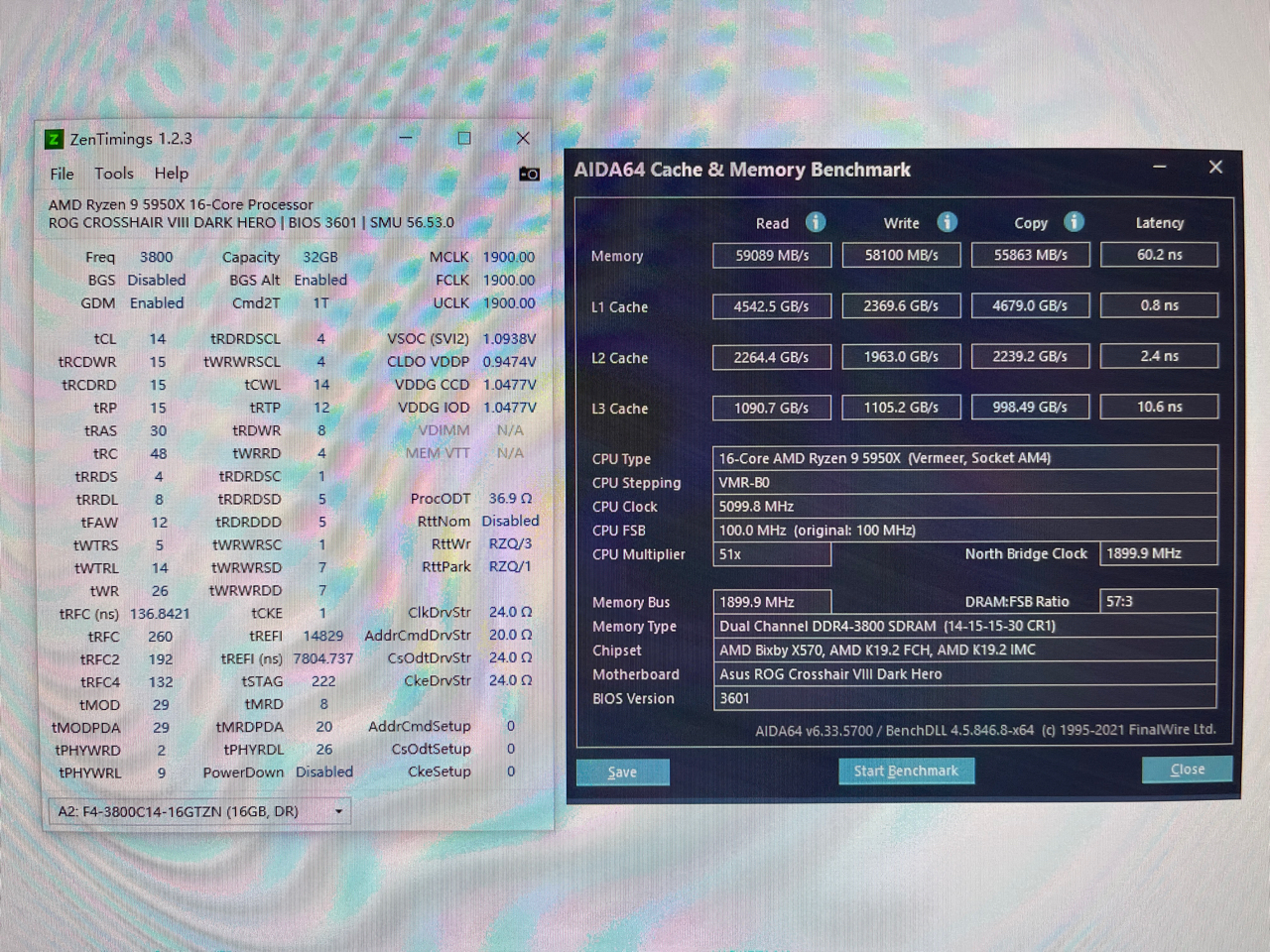Click the CPU Clock 5099.8 MHz field
Screen dimensions: 1270x952
964,506
